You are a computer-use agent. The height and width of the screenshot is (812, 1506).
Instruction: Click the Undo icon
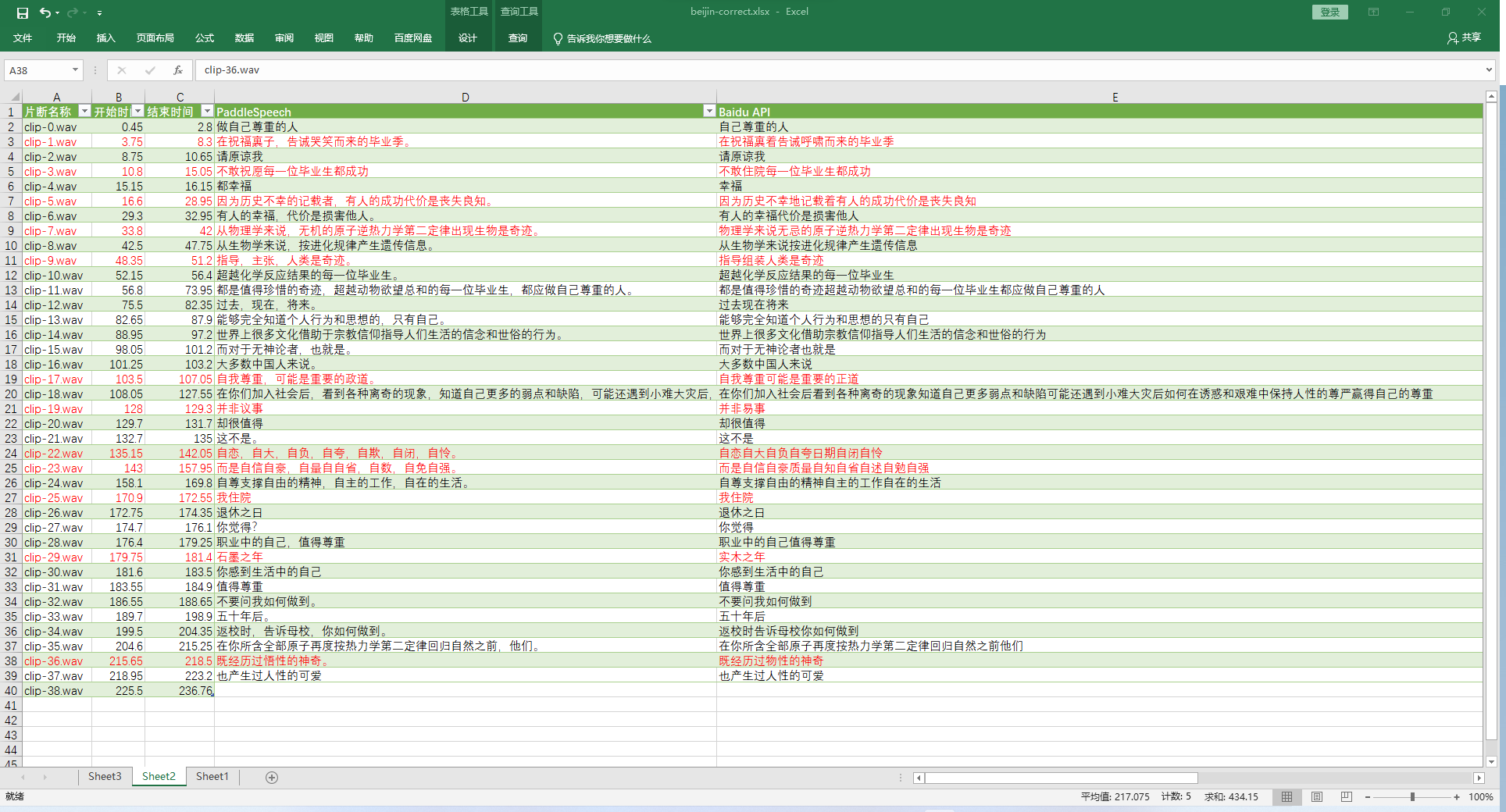tap(45, 12)
